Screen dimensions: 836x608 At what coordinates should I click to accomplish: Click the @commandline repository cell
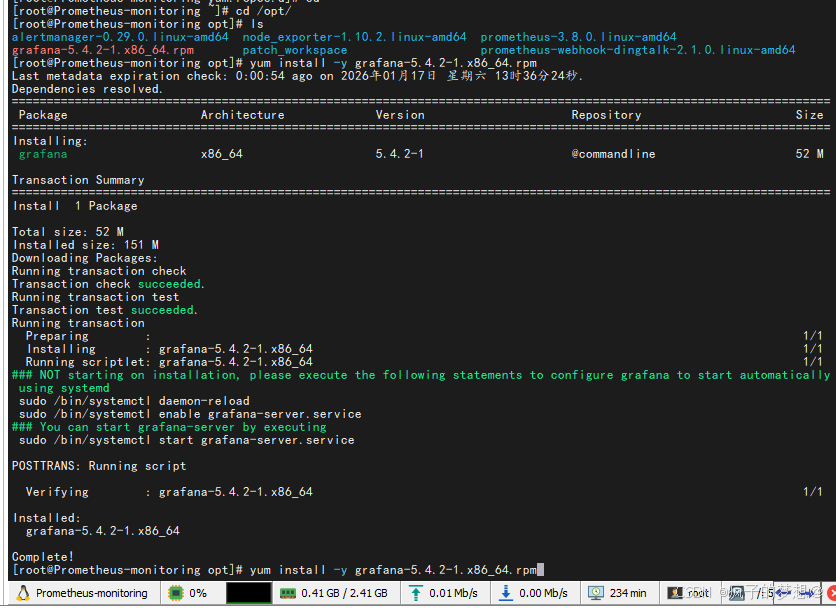[x=613, y=154]
